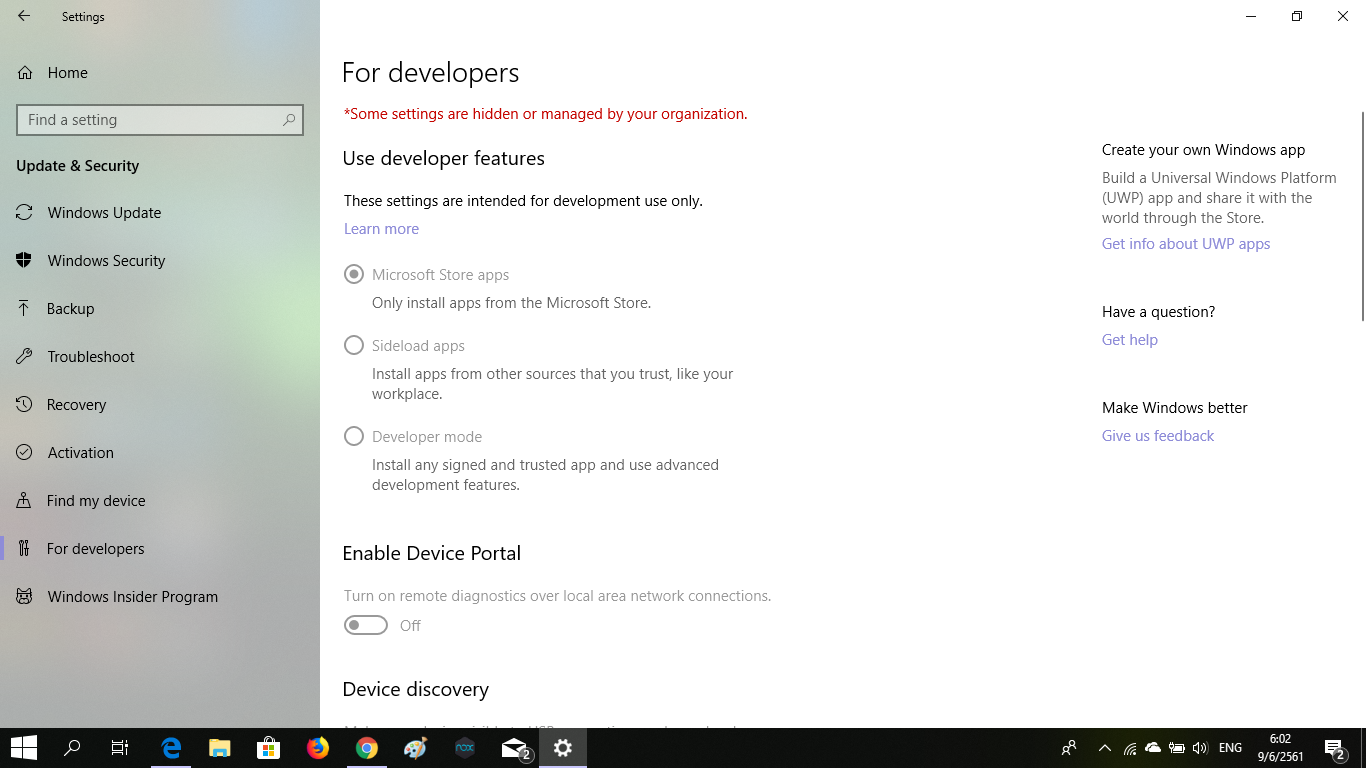Click the Windows Security shield icon
1366x768 pixels.
25,261
